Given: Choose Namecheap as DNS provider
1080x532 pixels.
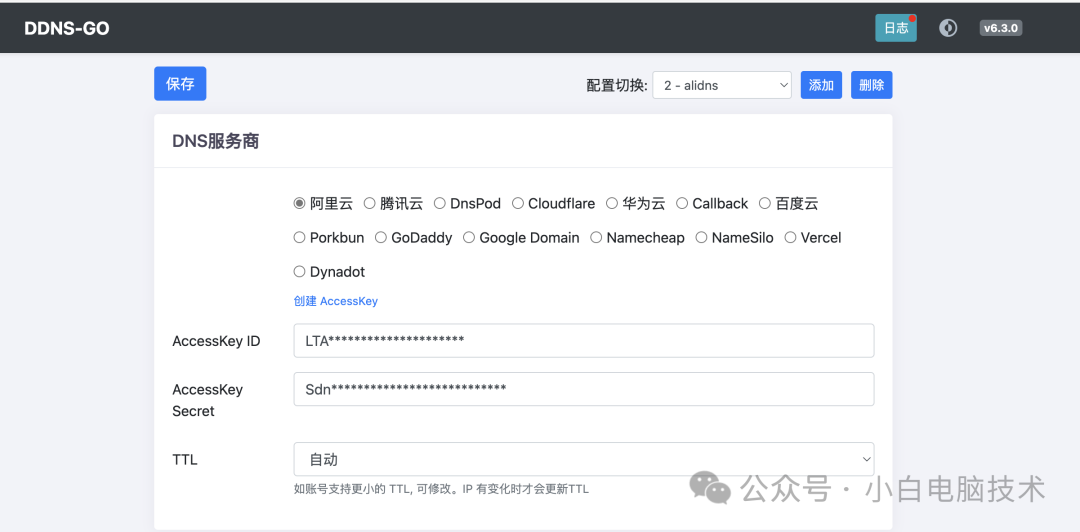Looking at the screenshot, I should coord(596,238).
